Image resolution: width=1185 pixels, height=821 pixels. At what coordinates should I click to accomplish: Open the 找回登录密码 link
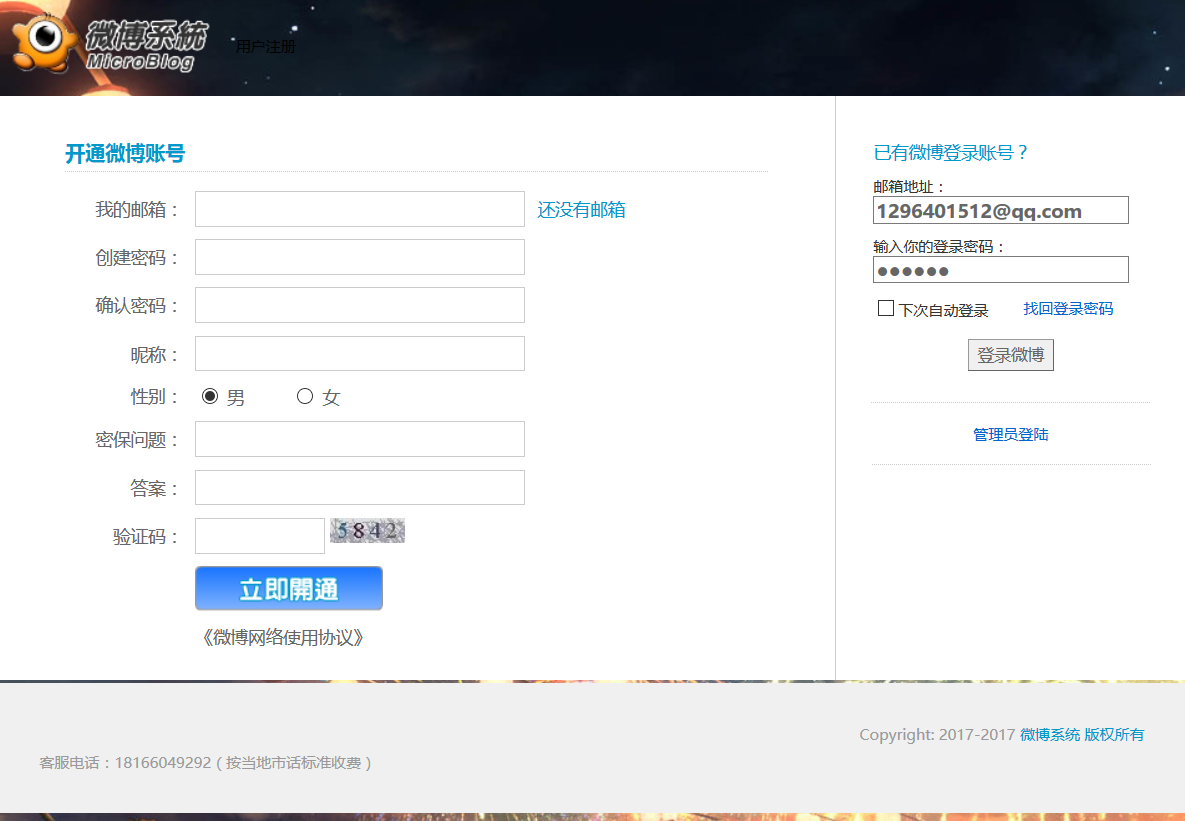1068,308
